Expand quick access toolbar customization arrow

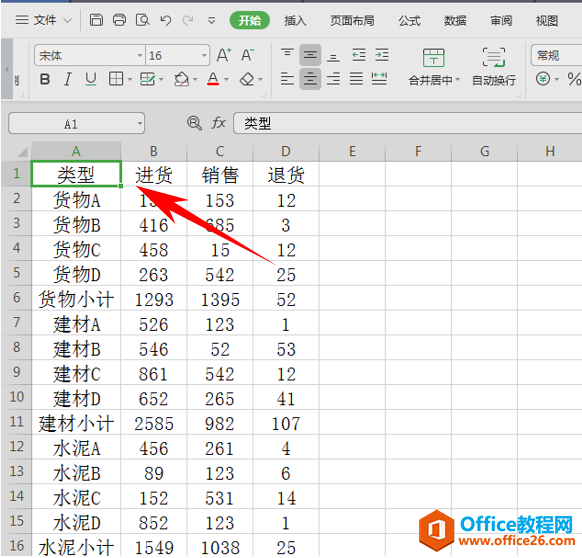coord(211,20)
